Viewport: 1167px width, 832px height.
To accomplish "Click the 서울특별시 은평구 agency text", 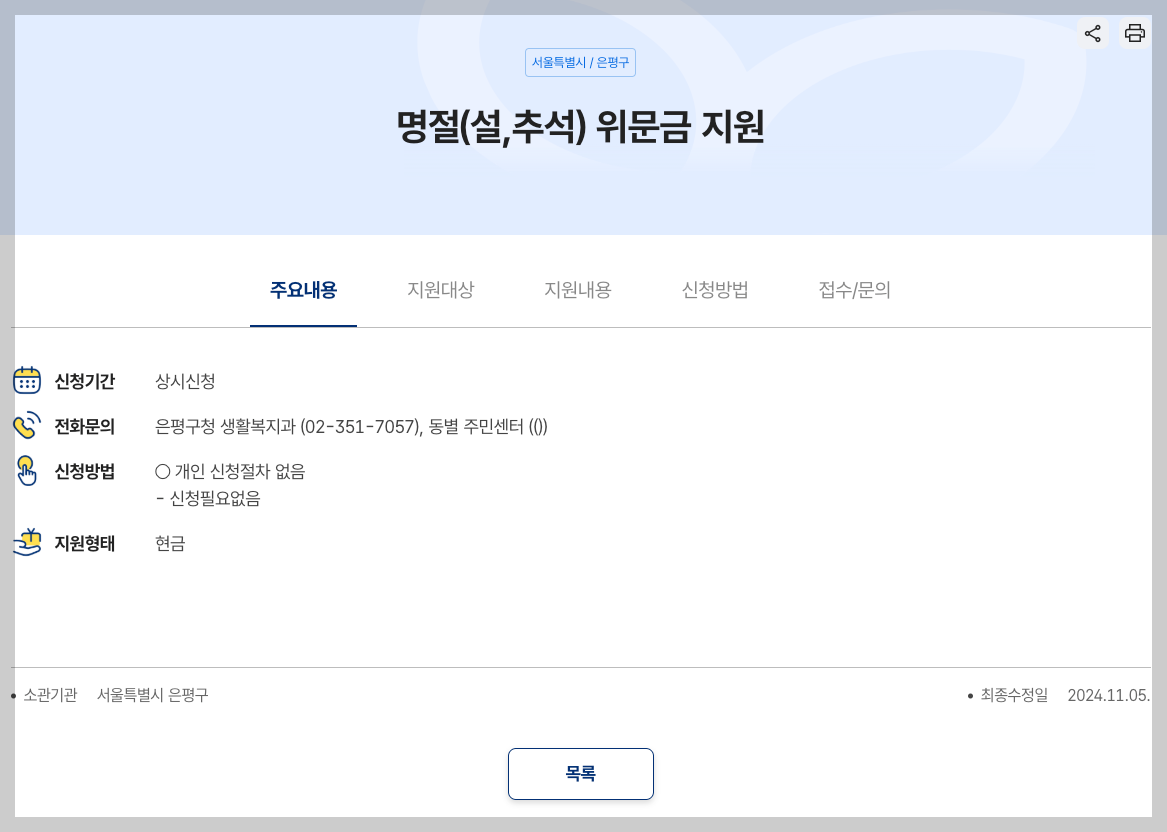I will 152,694.
